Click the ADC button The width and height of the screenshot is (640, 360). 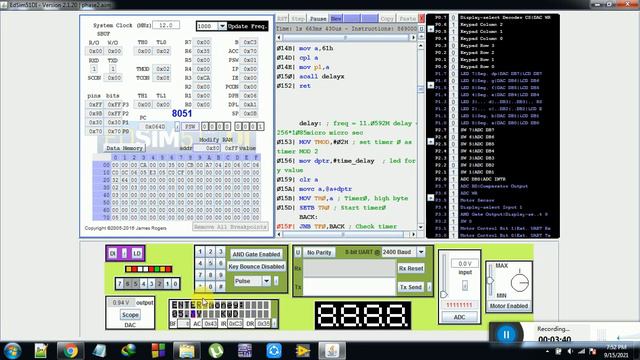(459, 317)
